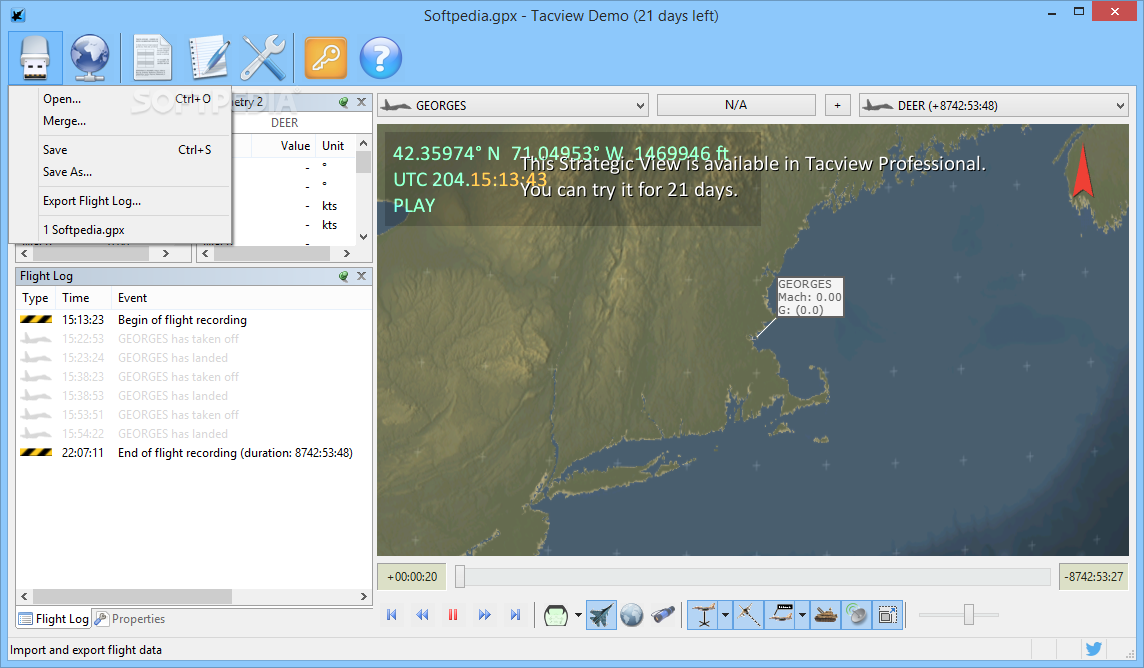The height and width of the screenshot is (668, 1144).
Task: Open the GEORGES aircraft selection dropdown
Action: pyautogui.click(x=513, y=106)
